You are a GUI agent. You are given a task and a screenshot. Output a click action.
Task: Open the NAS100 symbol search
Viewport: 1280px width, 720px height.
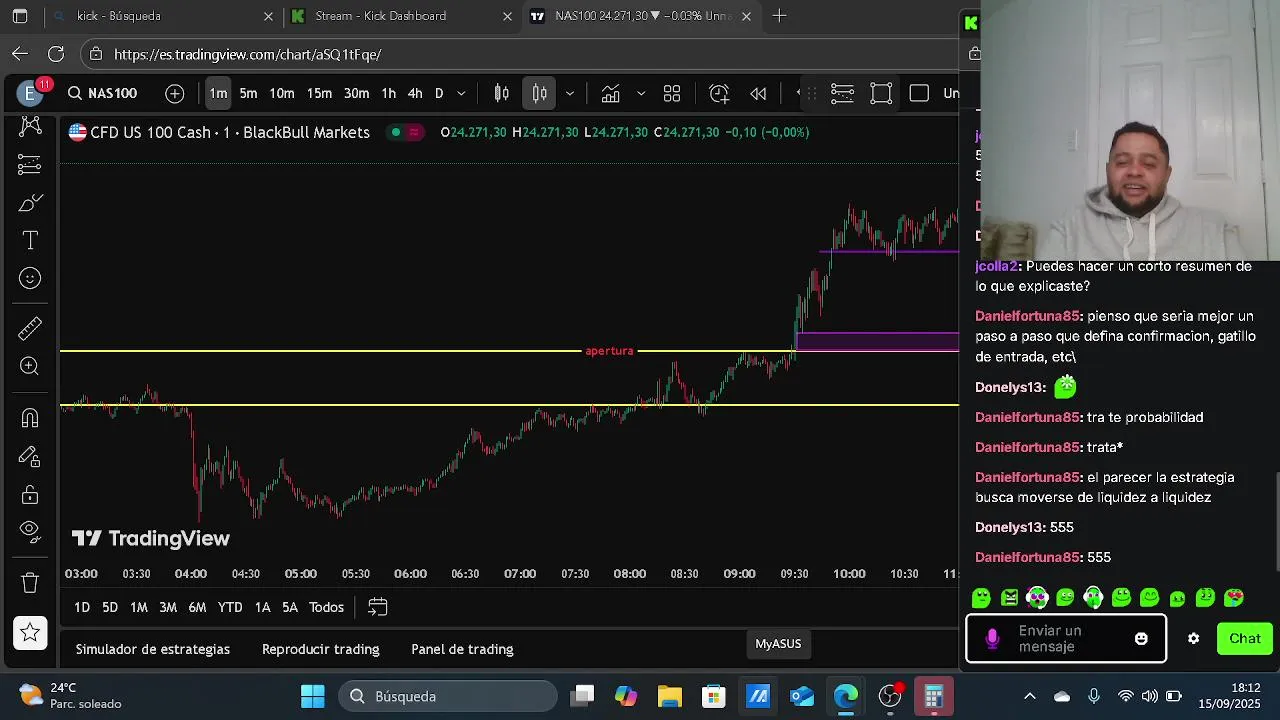tap(103, 93)
